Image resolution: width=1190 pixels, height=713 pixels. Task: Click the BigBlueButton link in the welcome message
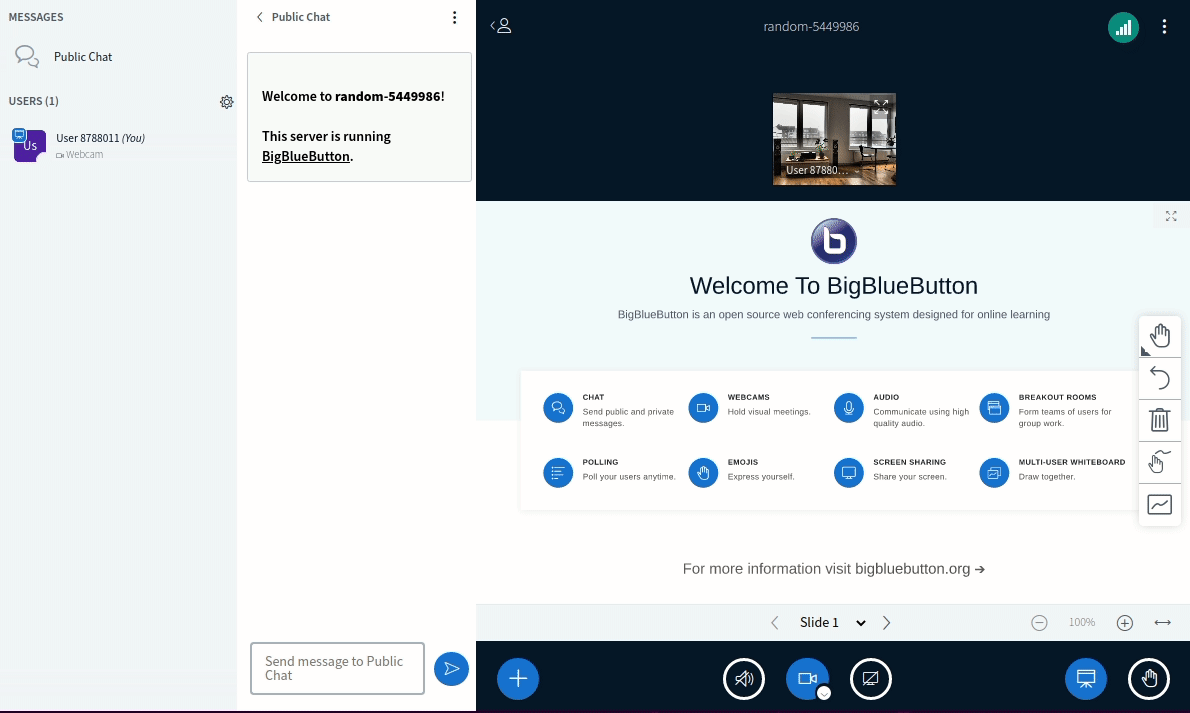(305, 156)
